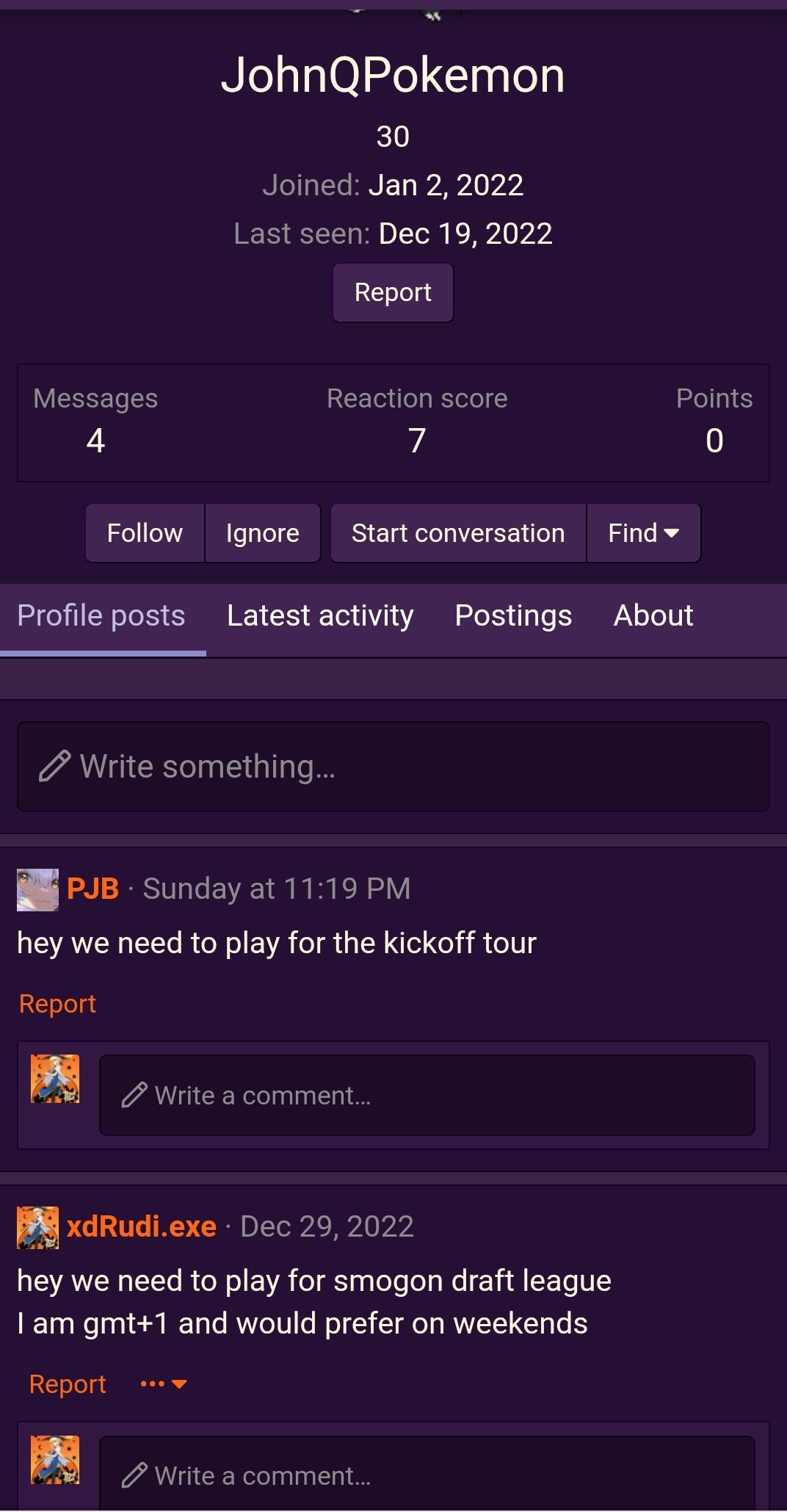Select the About tab
Viewport: 787px width, 1512px height.
pos(653,616)
